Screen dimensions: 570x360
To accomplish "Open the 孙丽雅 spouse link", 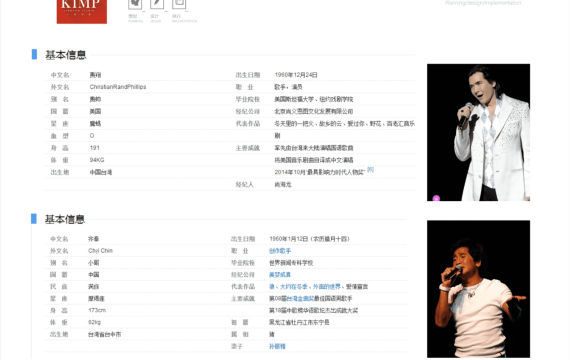I will click(277, 347).
